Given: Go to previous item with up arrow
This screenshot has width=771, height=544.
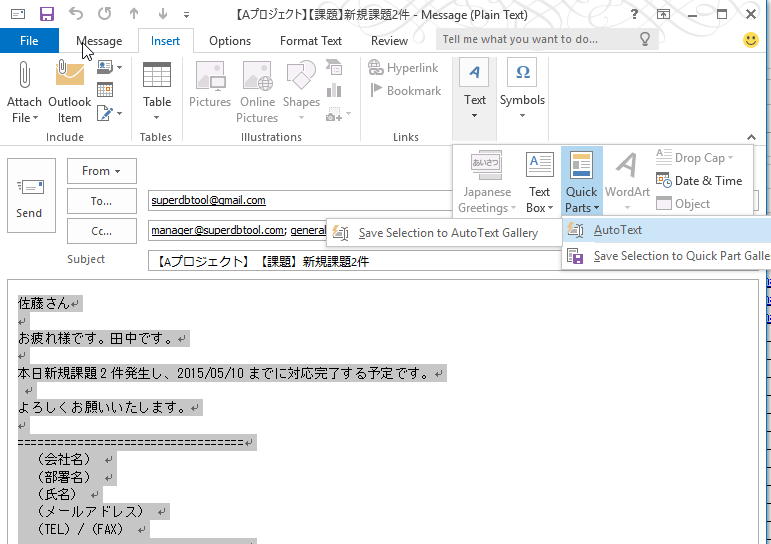Looking at the screenshot, I should pyautogui.click(x=134, y=14).
